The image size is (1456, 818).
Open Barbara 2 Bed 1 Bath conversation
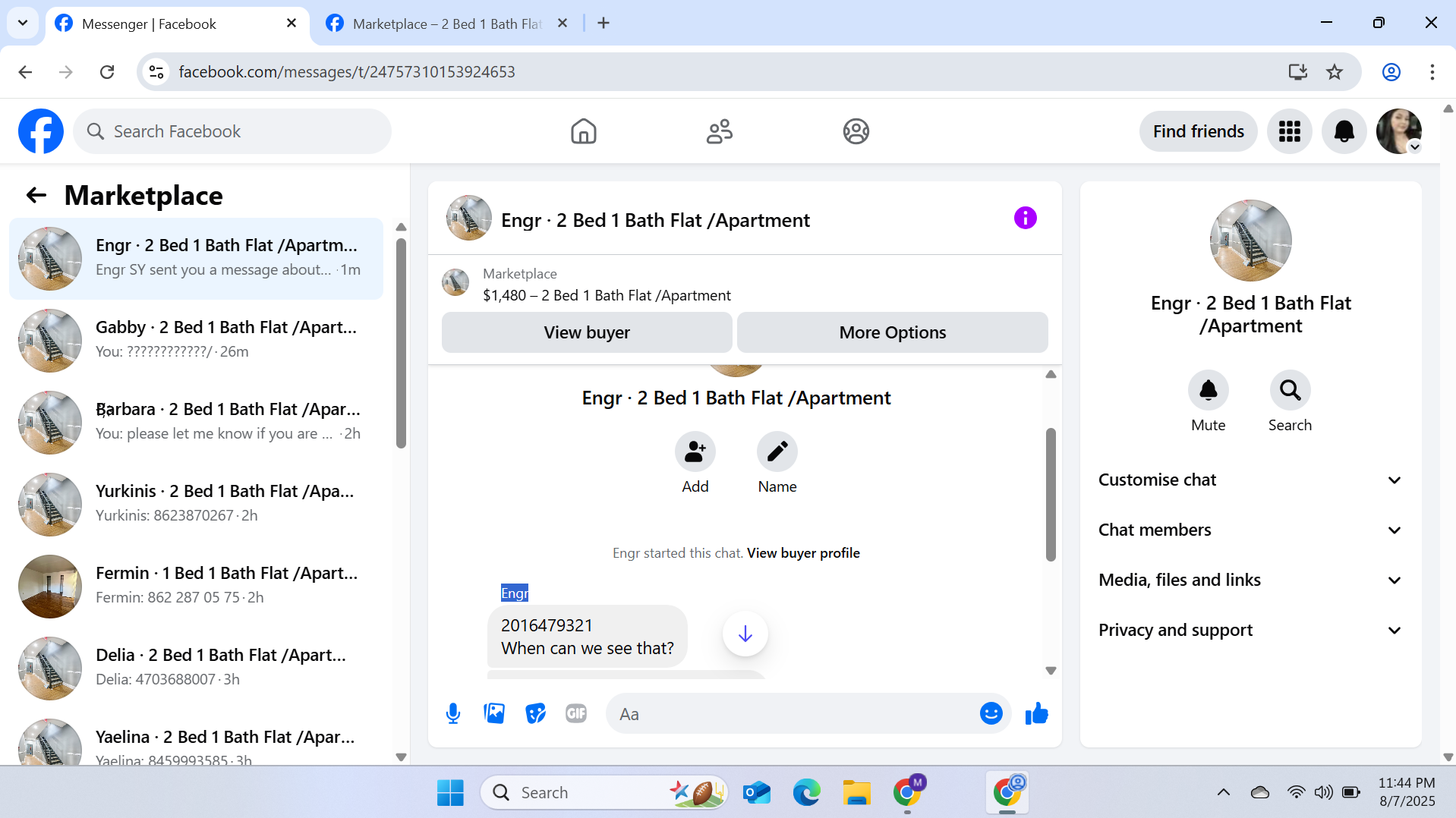(x=196, y=423)
